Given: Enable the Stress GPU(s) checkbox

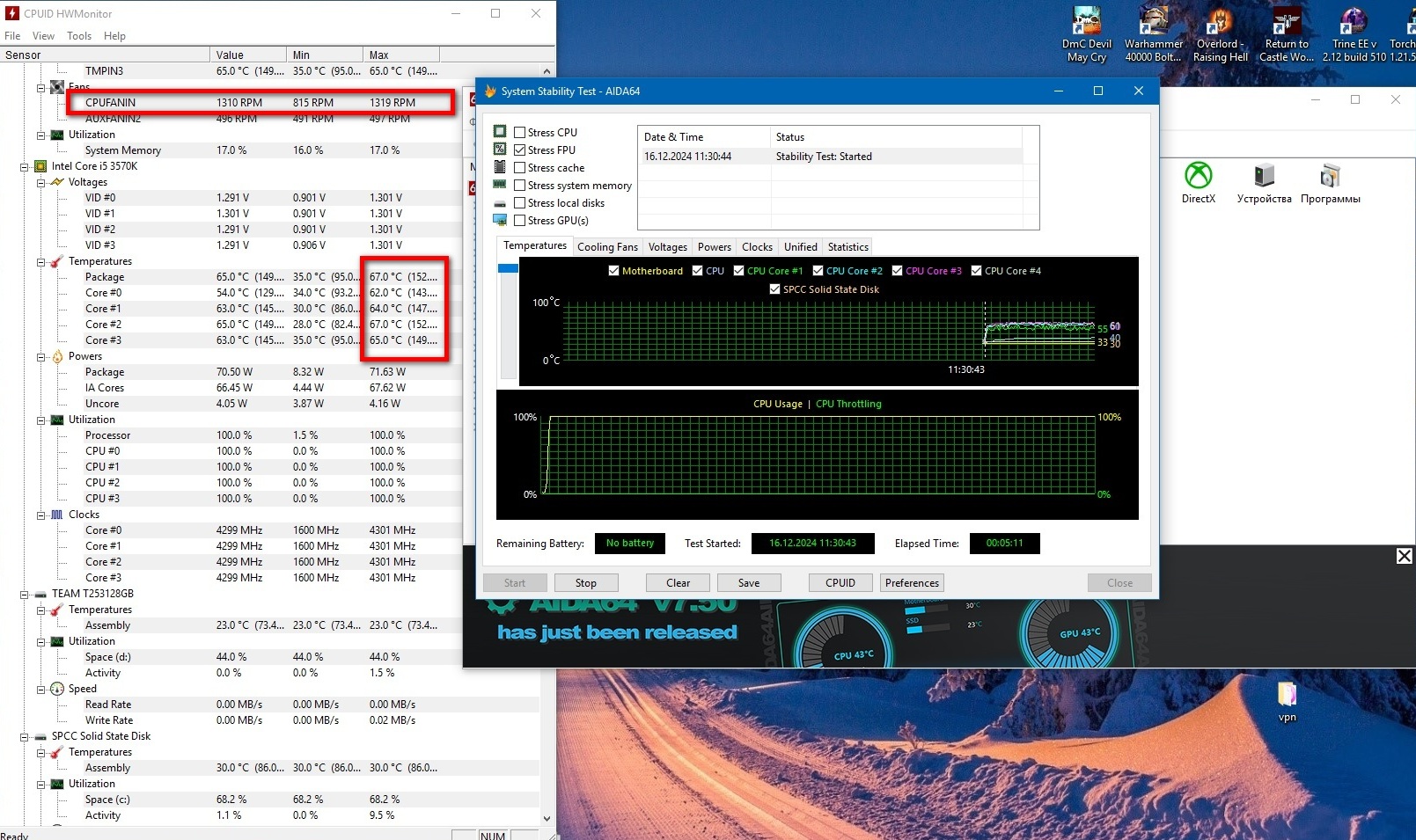Looking at the screenshot, I should (x=520, y=221).
